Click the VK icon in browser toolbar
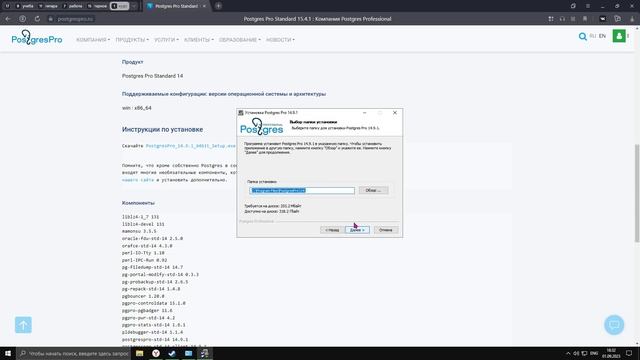Viewport: 640px width, 360px height. point(603,19)
